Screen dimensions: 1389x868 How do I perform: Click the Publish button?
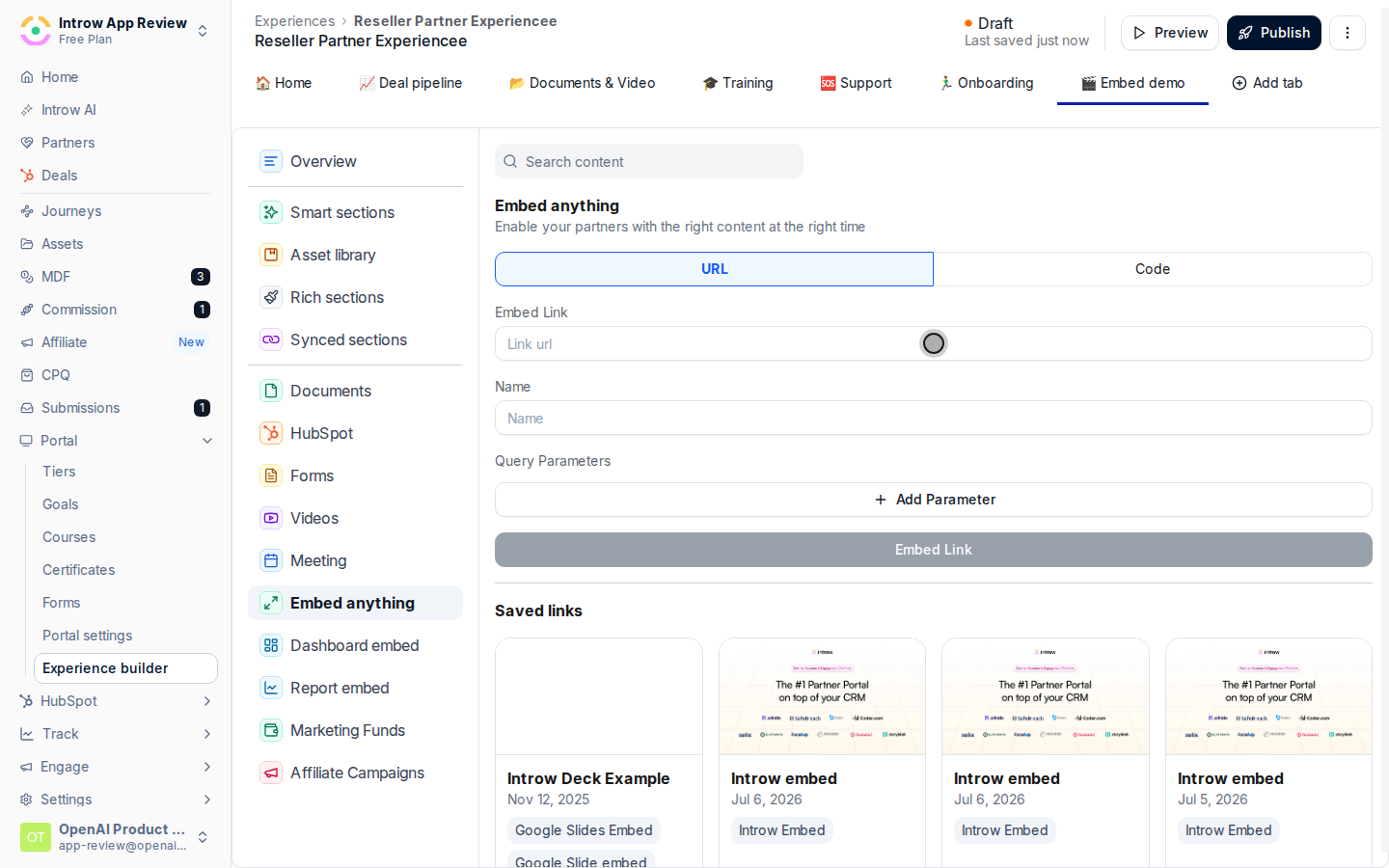pyautogui.click(x=1274, y=33)
